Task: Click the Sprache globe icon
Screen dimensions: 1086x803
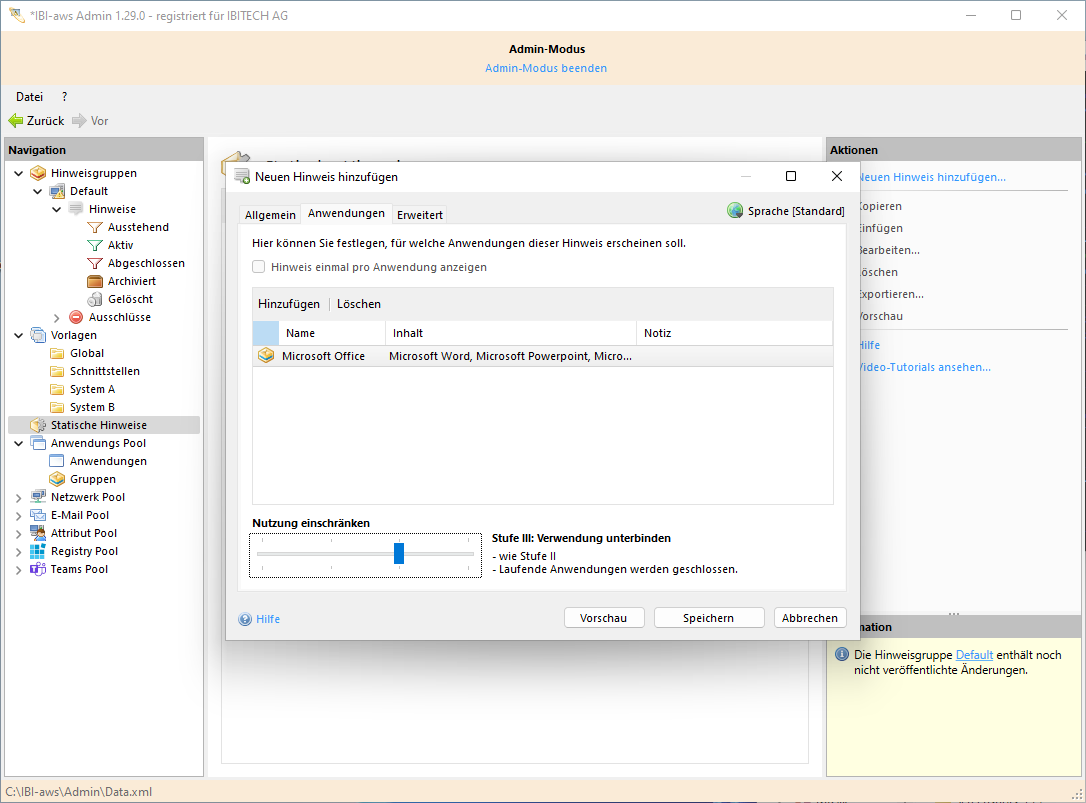Action: click(735, 211)
